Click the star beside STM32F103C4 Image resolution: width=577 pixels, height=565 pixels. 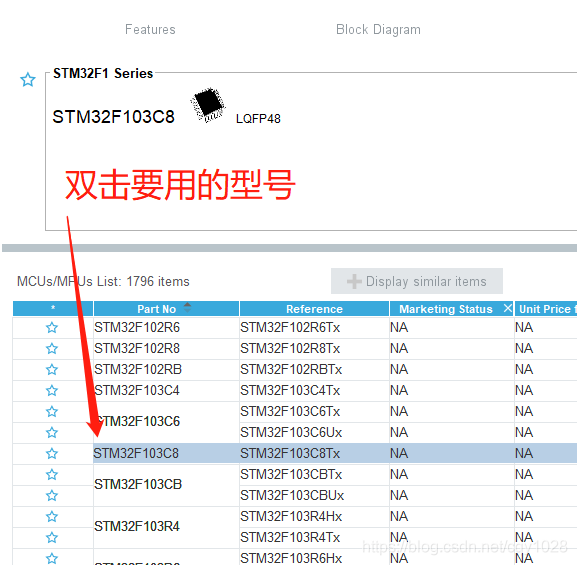click(x=52, y=390)
